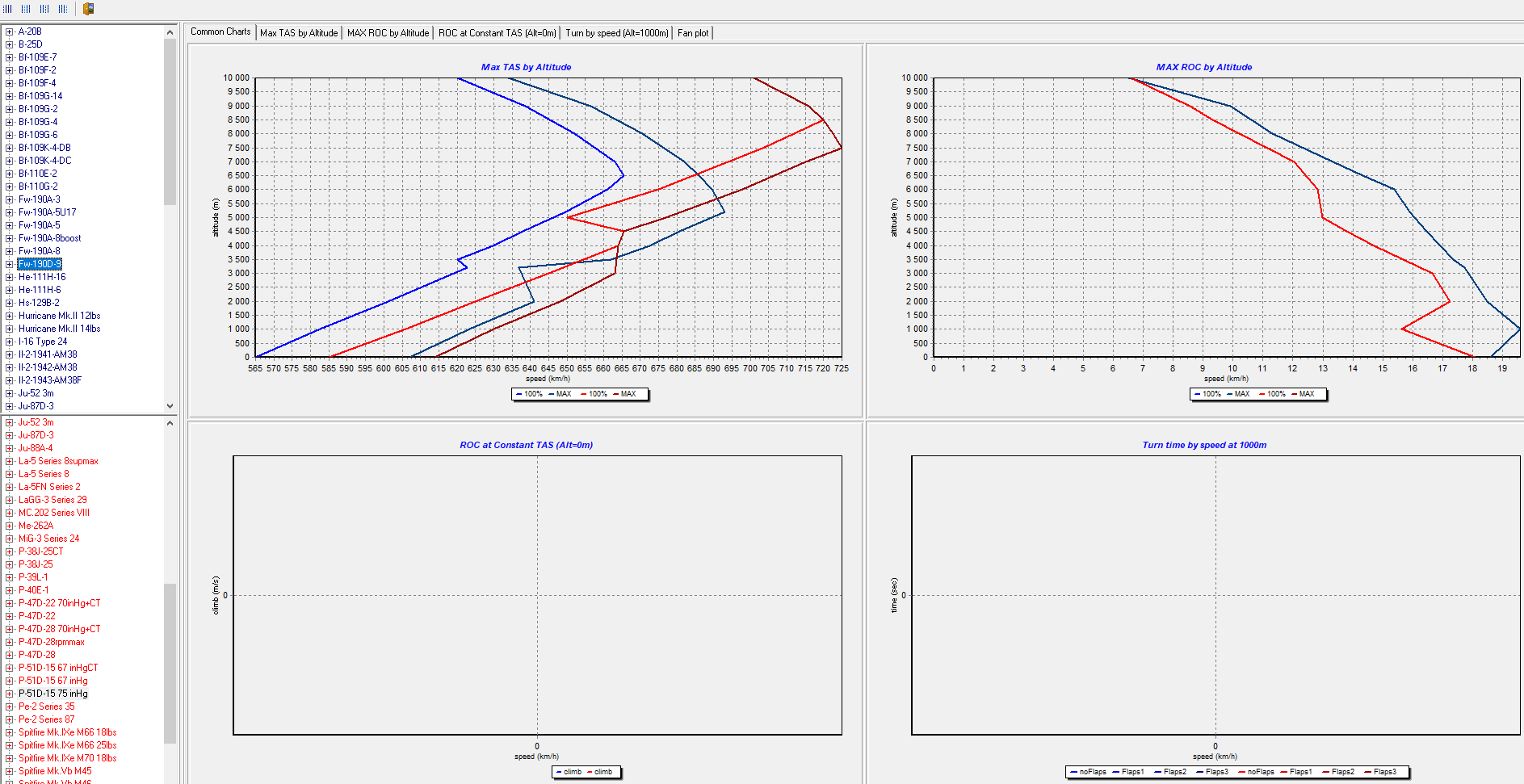Select P-47D-28rpmmax aircraft
The width and height of the screenshot is (1524, 784).
(51, 642)
